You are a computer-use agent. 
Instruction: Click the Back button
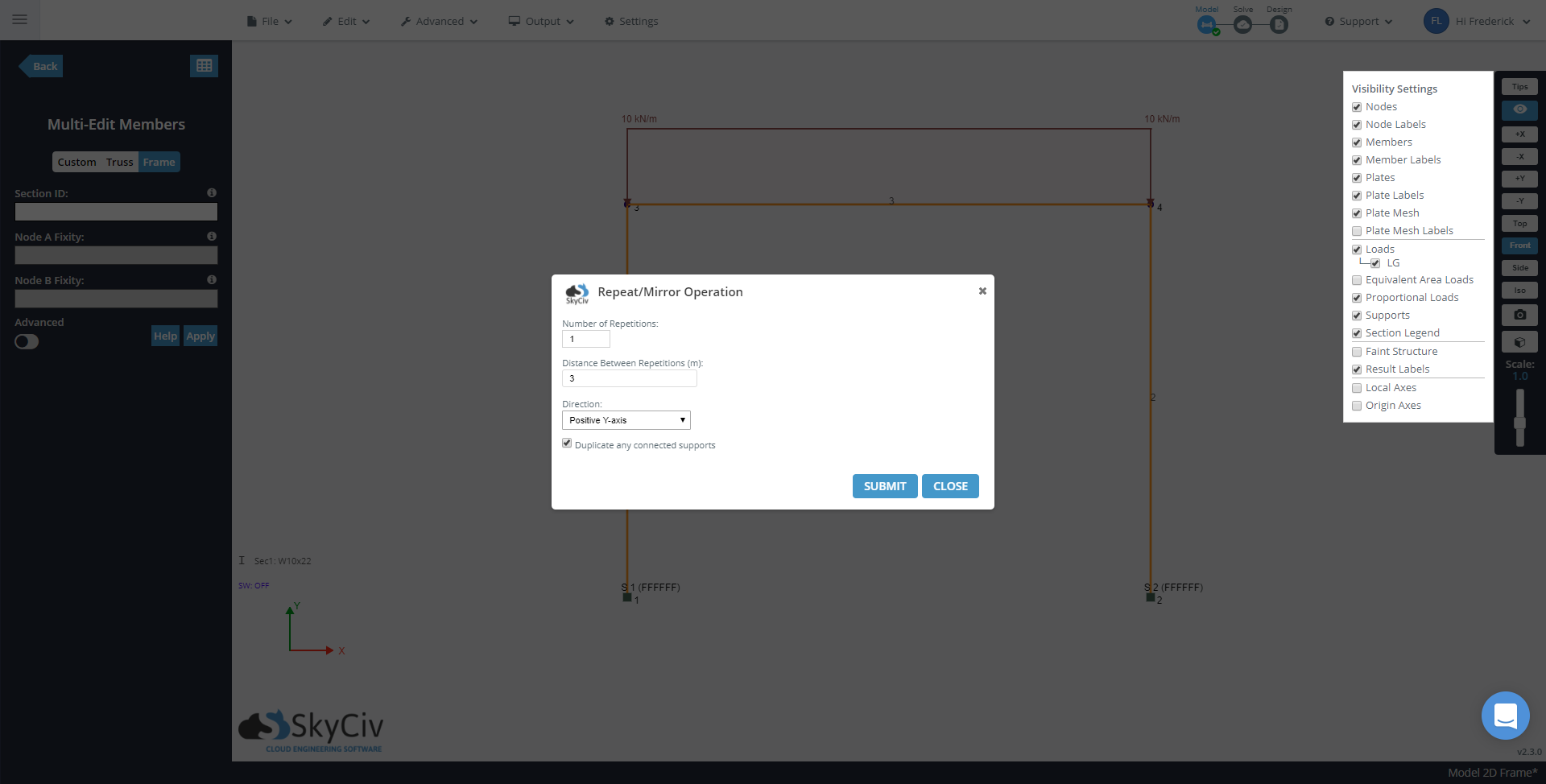click(42, 66)
